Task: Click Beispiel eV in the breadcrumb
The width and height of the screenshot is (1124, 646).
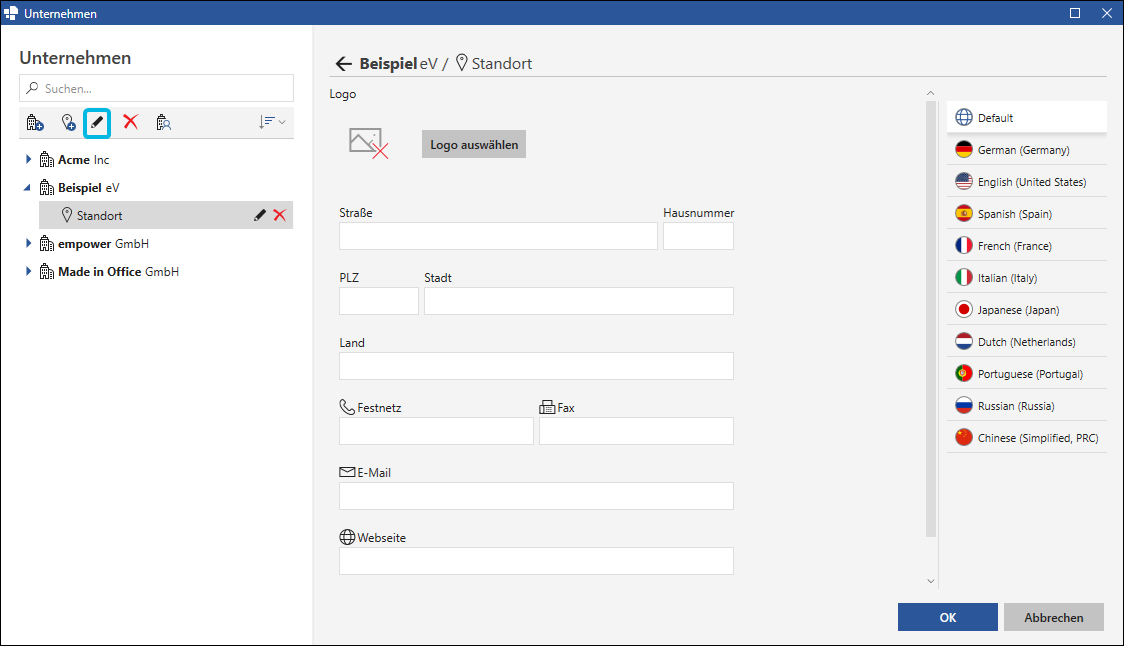Action: pos(399,64)
